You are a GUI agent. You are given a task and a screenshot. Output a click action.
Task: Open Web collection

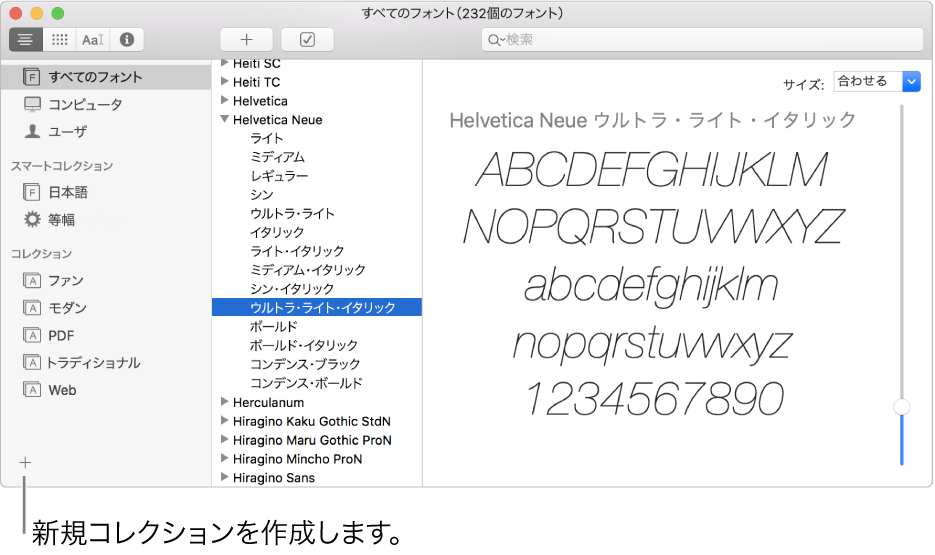pyautogui.click(x=106, y=390)
